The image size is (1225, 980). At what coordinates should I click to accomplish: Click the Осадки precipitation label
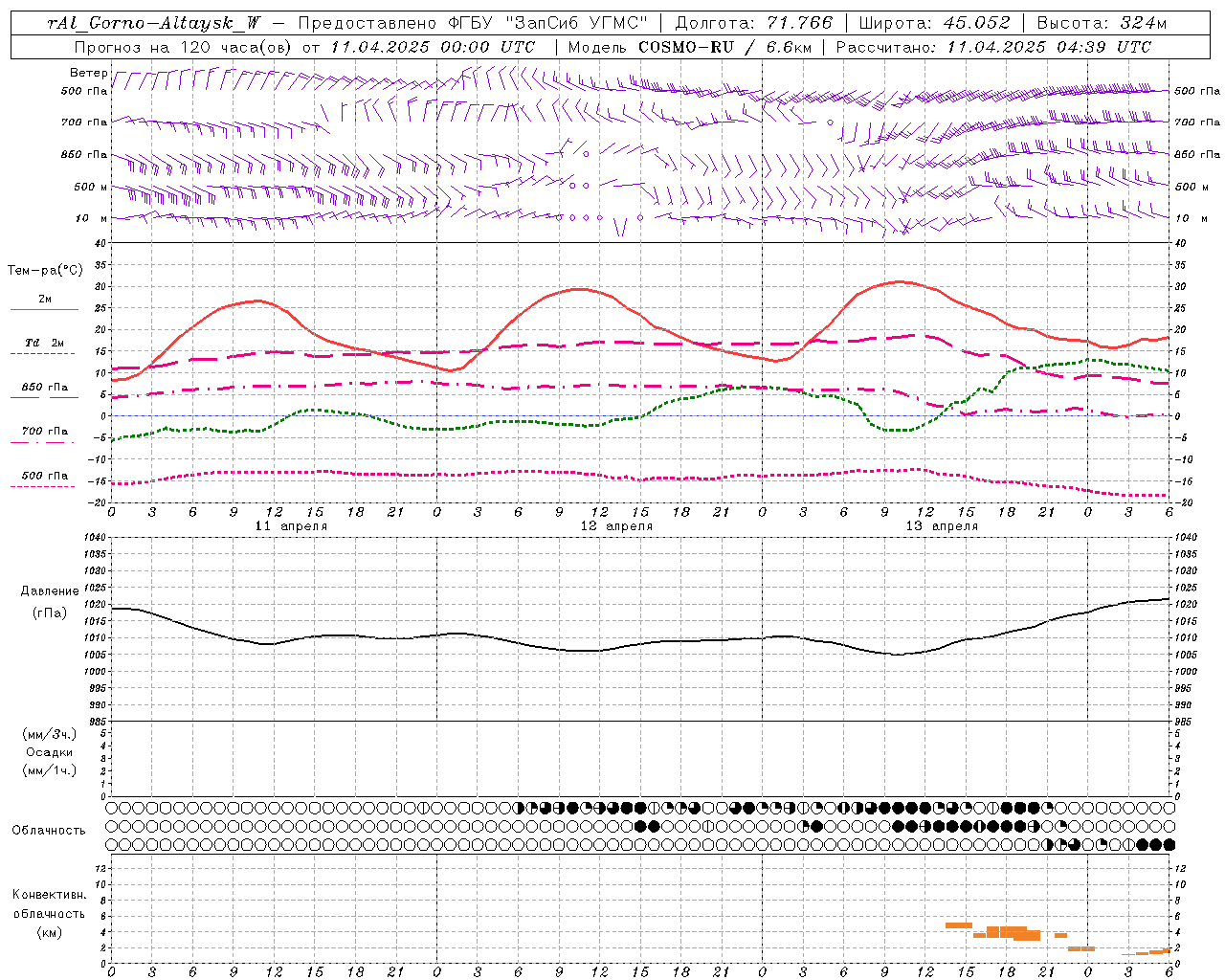pyautogui.click(x=50, y=752)
